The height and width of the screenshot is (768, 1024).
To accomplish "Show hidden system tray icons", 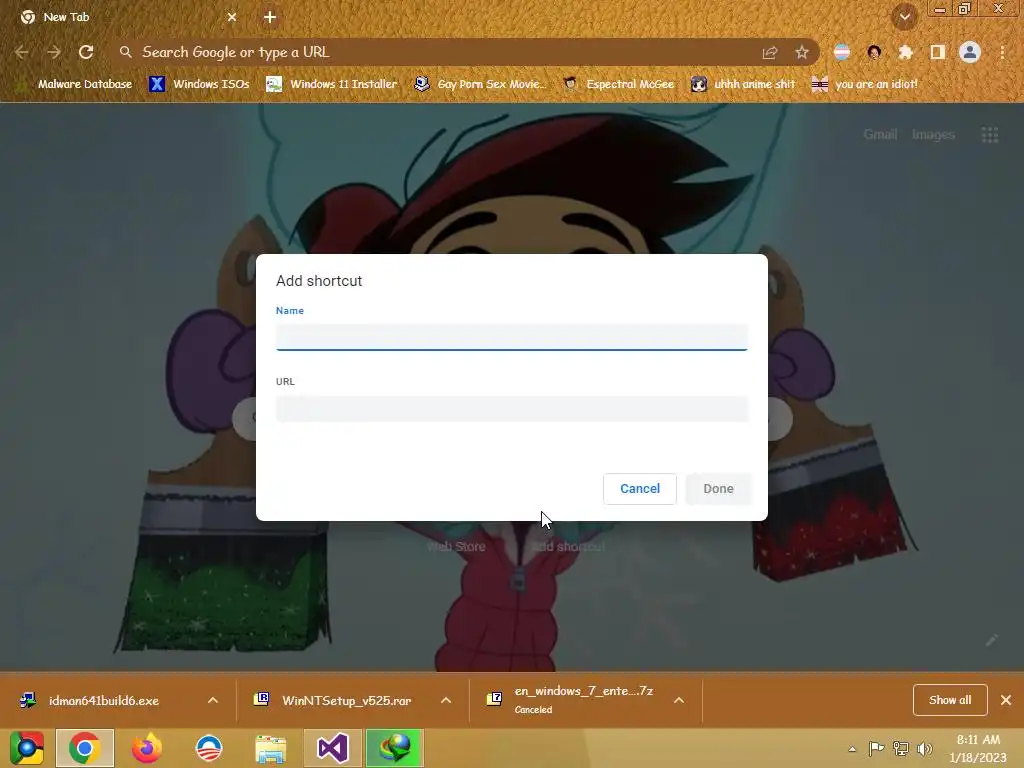I will tap(852, 749).
